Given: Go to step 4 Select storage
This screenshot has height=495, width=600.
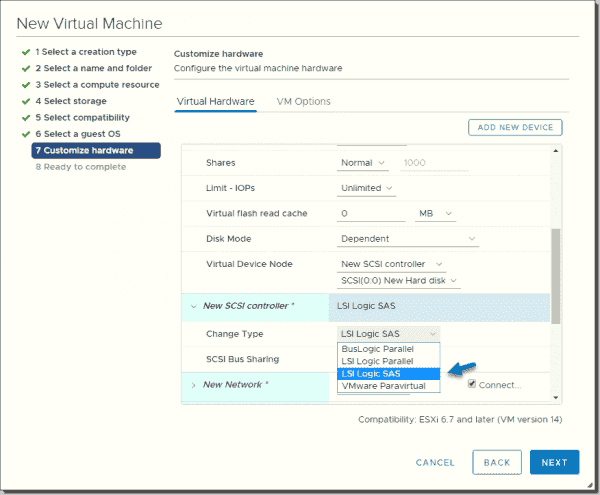Looking at the screenshot, I should [71, 101].
